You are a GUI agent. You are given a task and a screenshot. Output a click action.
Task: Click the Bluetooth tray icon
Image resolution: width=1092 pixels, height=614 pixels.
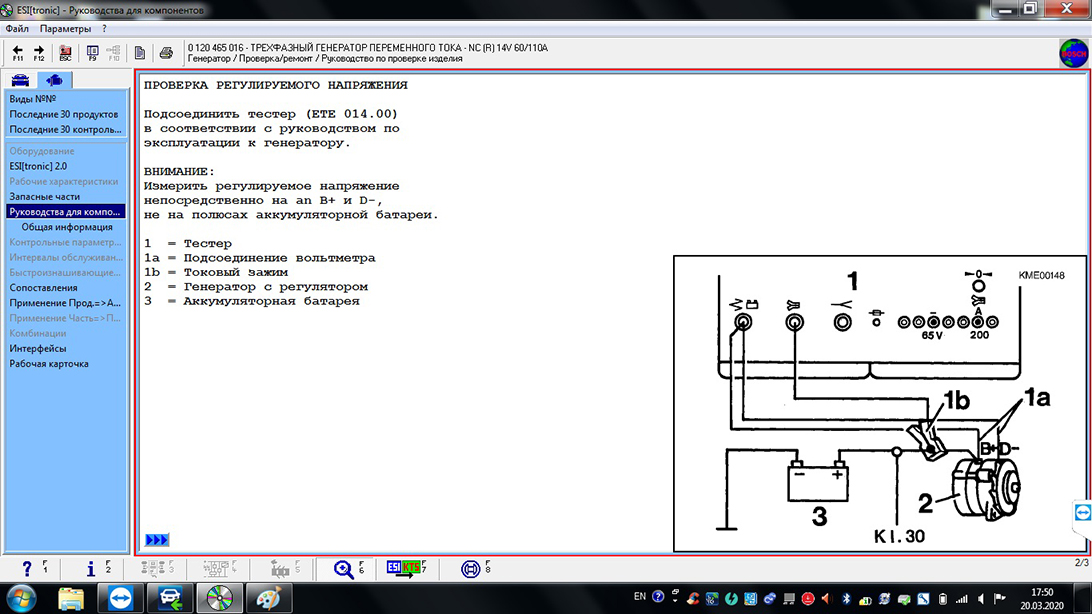click(846, 598)
